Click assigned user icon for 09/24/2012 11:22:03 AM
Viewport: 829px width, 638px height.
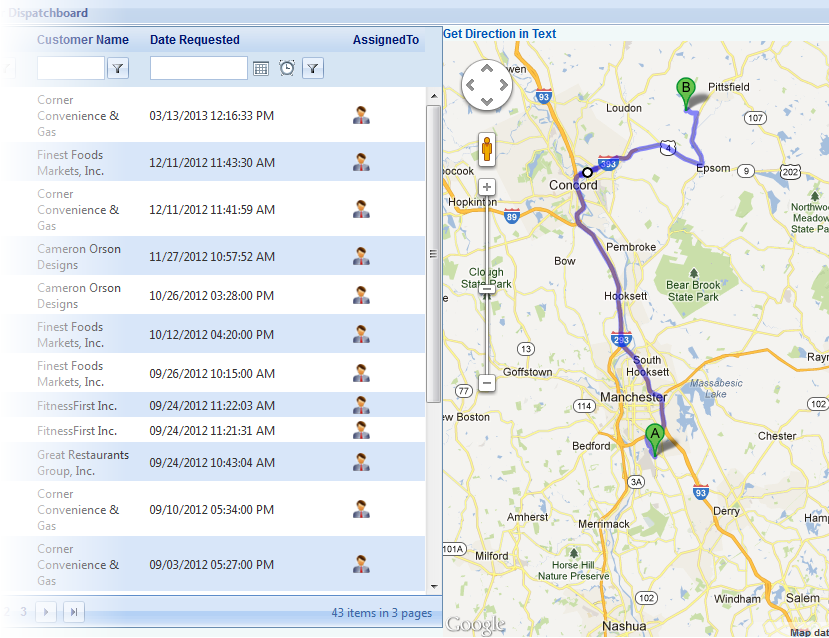pyautogui.click(x=361, y=405)
